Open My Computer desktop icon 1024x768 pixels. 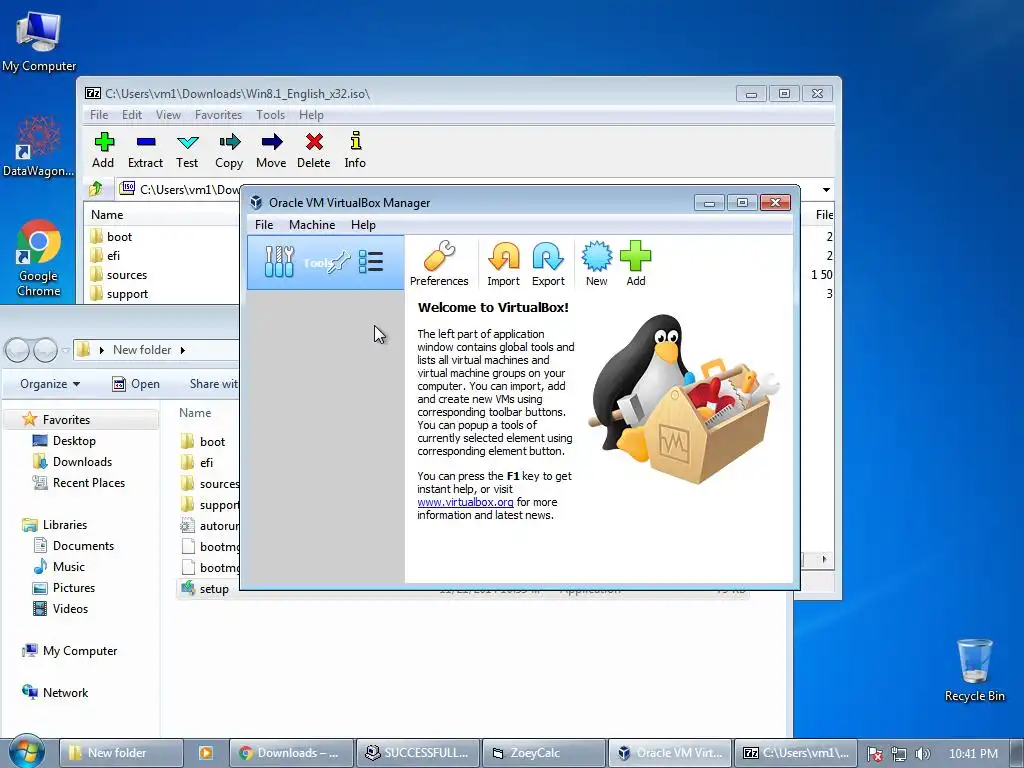(x=39, y=41)
